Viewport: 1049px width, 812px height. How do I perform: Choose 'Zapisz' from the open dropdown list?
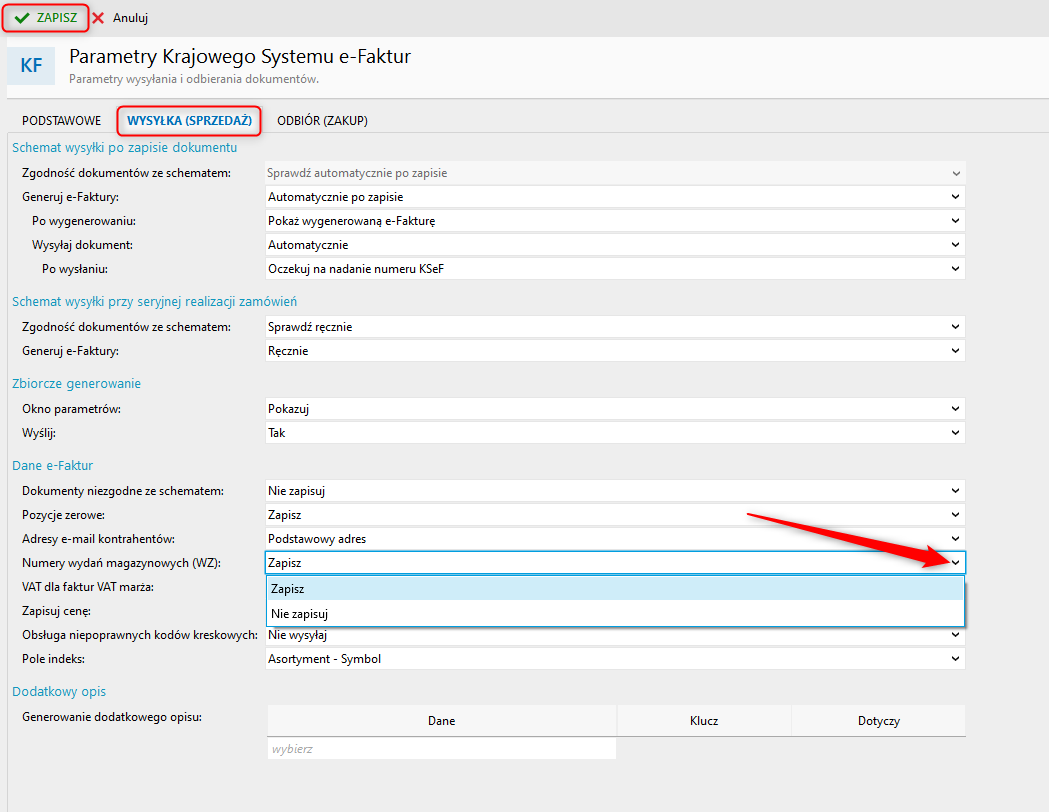pos(614,589)
